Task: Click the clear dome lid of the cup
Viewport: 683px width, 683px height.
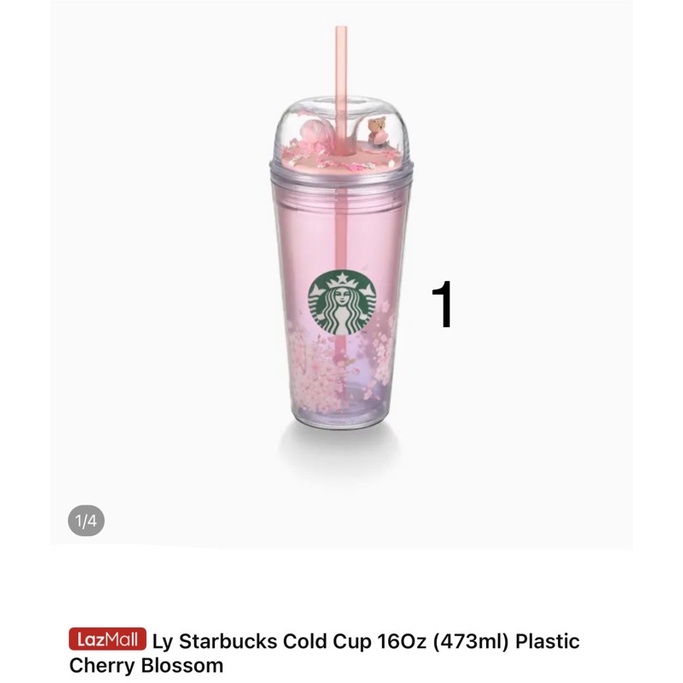Action: click(341, 131)
